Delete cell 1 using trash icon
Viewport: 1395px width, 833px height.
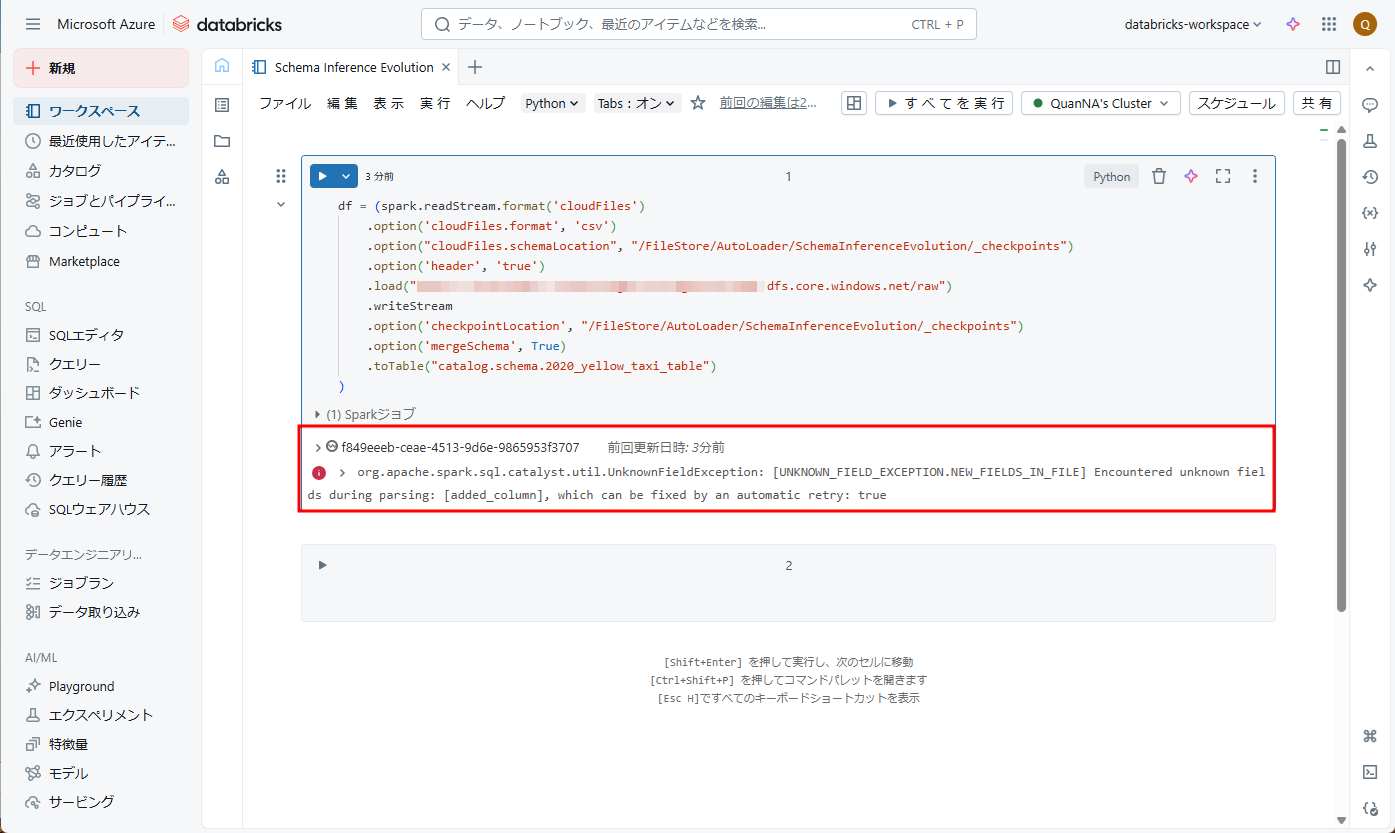pyautogui.click(x=1159, y=177)
